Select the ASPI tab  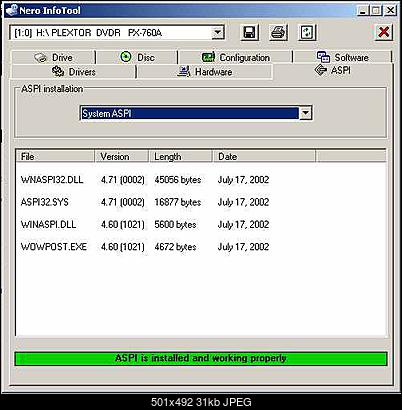[332, 70]
